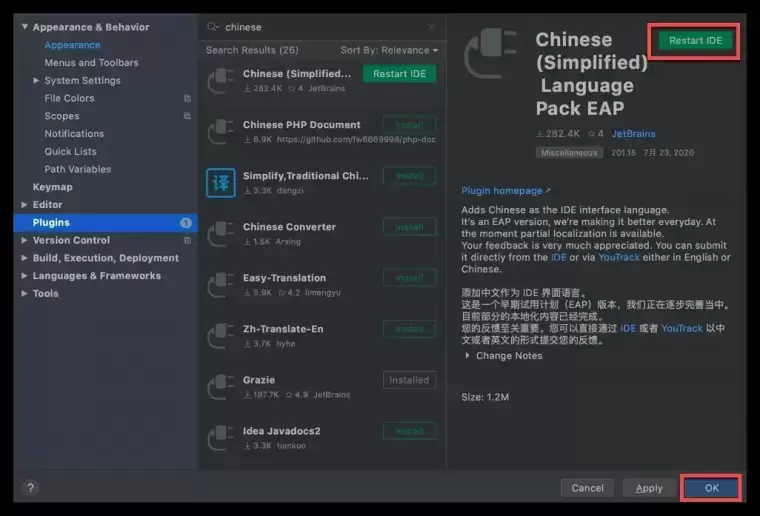Install the Easy-Translation plugin
760x516 pixels.
point(409,278)
